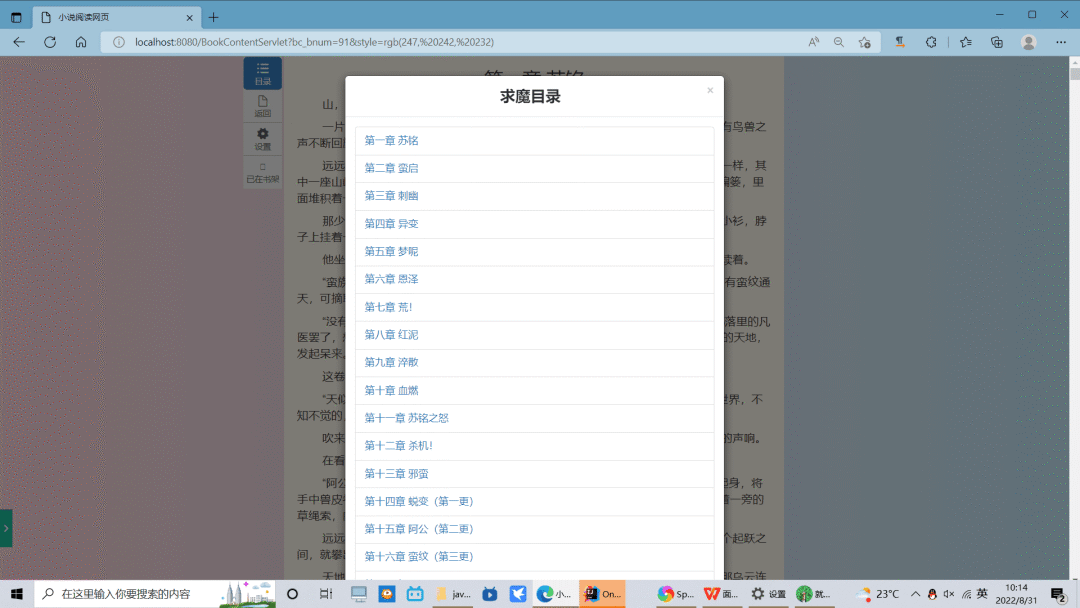Refresh the current page

coord(50,42)
